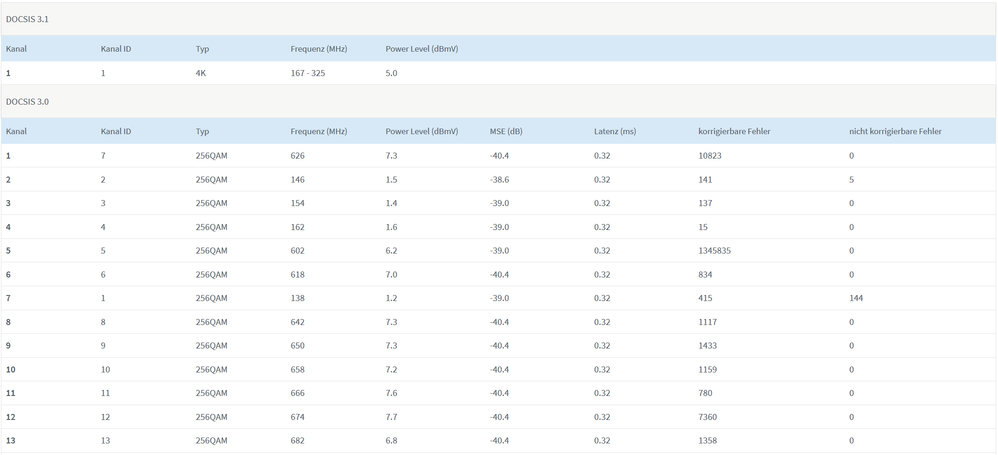
Task: Click power level 6.8 cell
Action: [391, 441]
